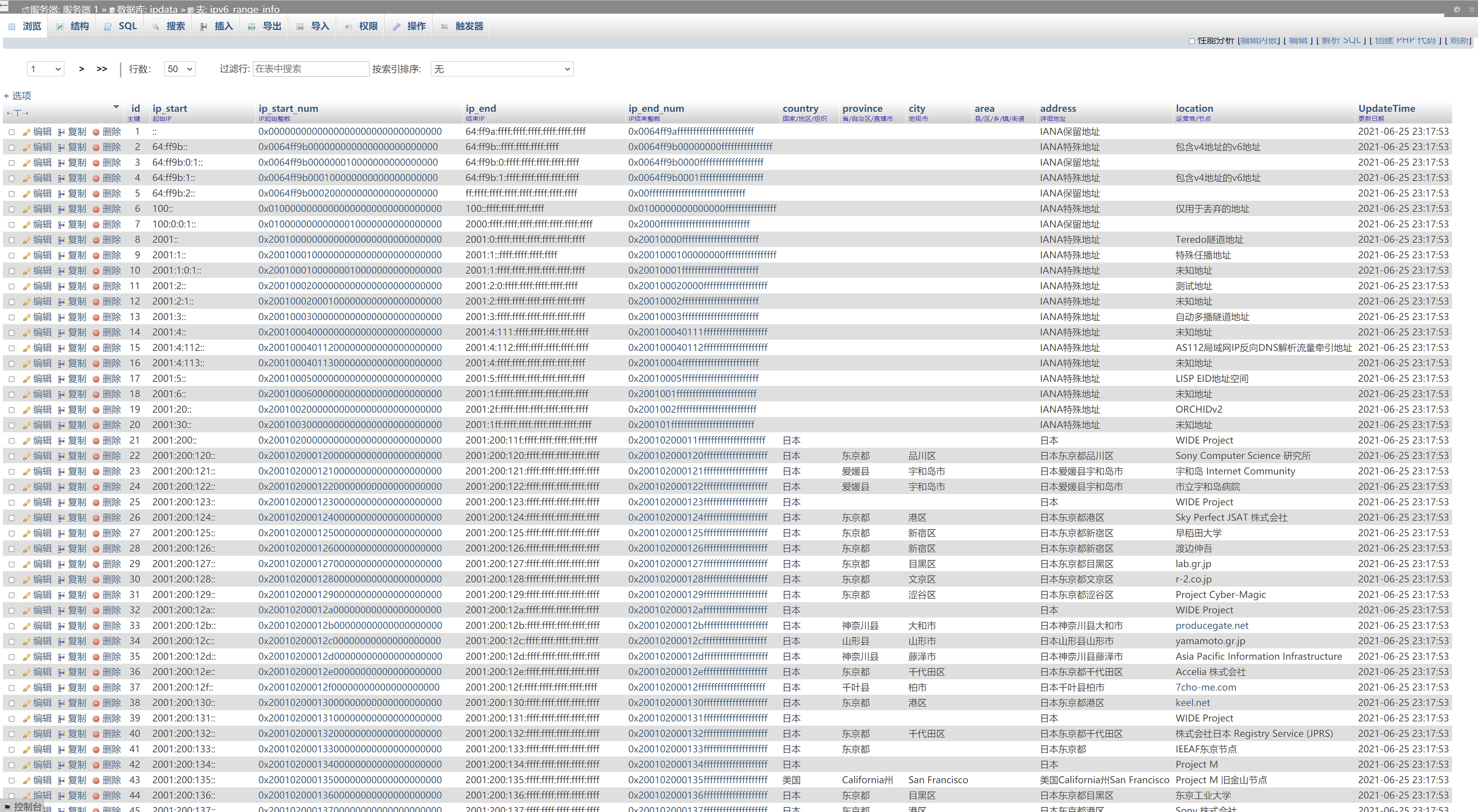Click the settings gear icon at top right
This screenshot has width=1478, height=812.
[1457, 10]
